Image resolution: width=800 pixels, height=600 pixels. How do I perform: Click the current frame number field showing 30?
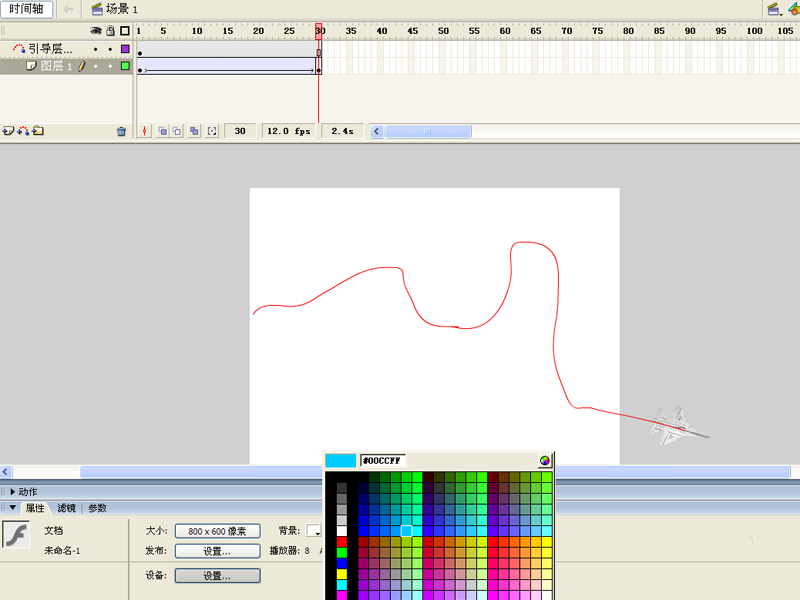click(240, 131)
